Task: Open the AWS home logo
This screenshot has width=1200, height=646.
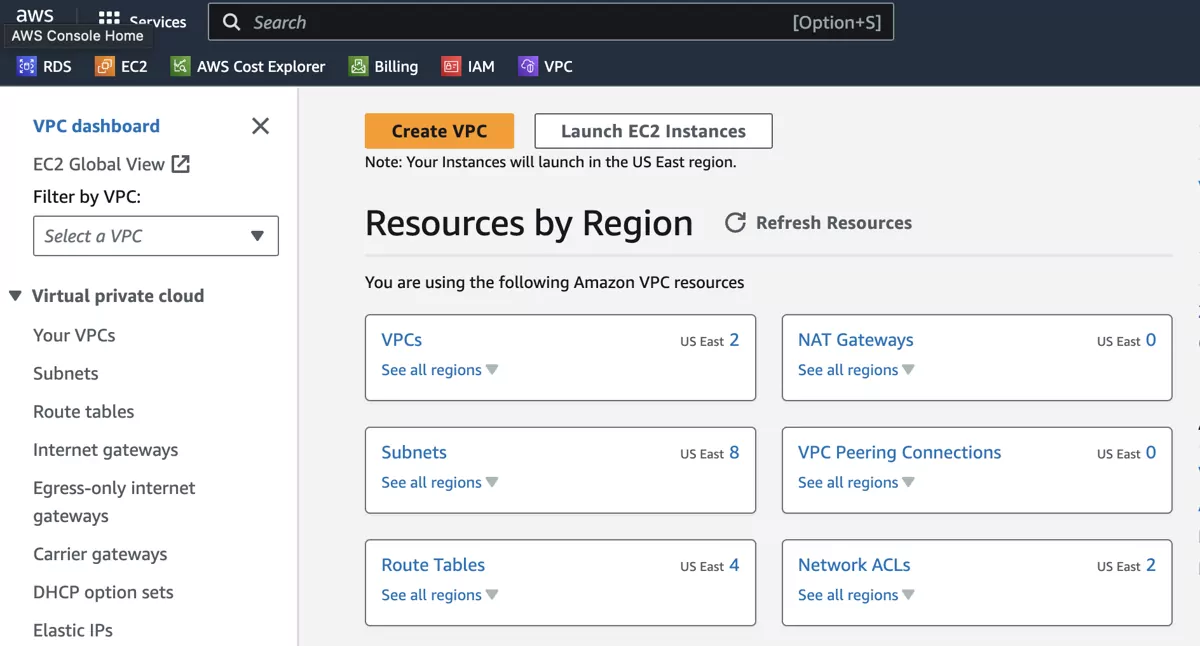Action: click(35, 15)
